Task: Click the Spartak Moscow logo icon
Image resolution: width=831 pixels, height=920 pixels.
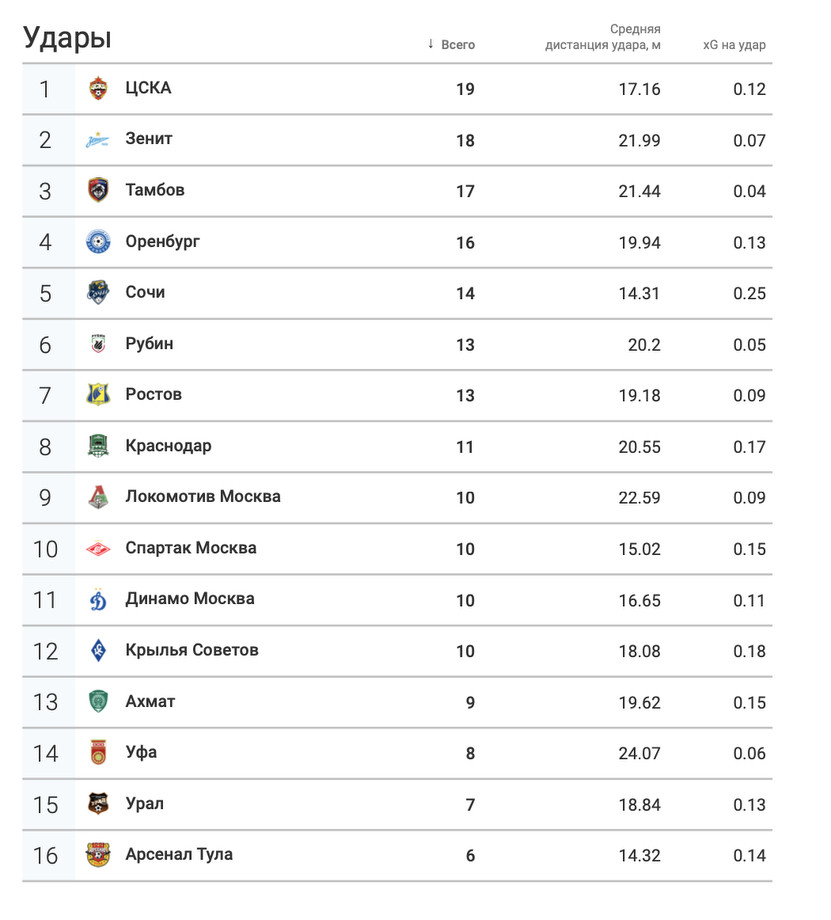Action: click(98, 548)
